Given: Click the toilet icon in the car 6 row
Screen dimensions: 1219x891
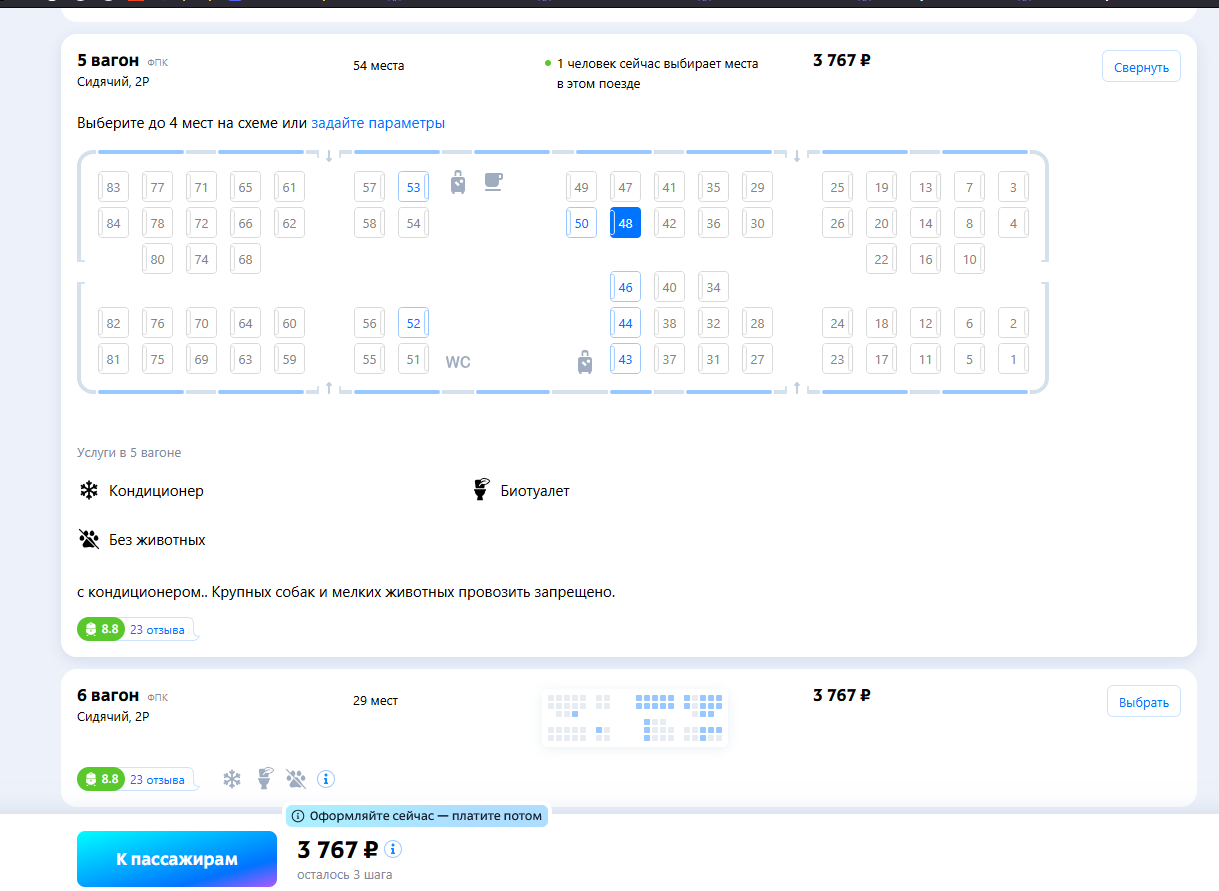Looking at the screenshot, I should [265, 779].
